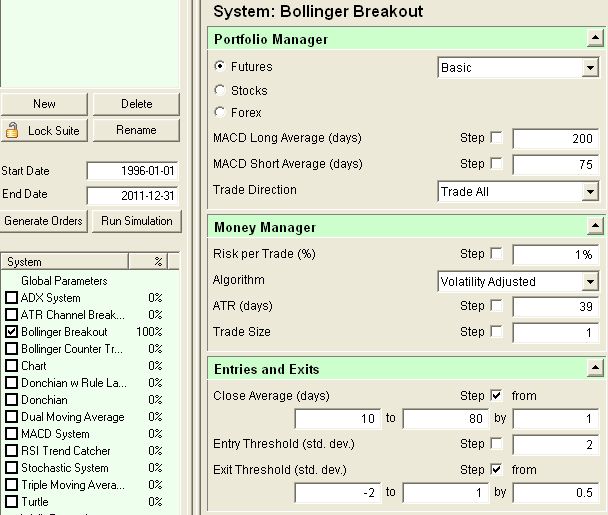608x515 pixels.
Task: Check the Donchian system checkbox
Action: (x=12, y=399)
